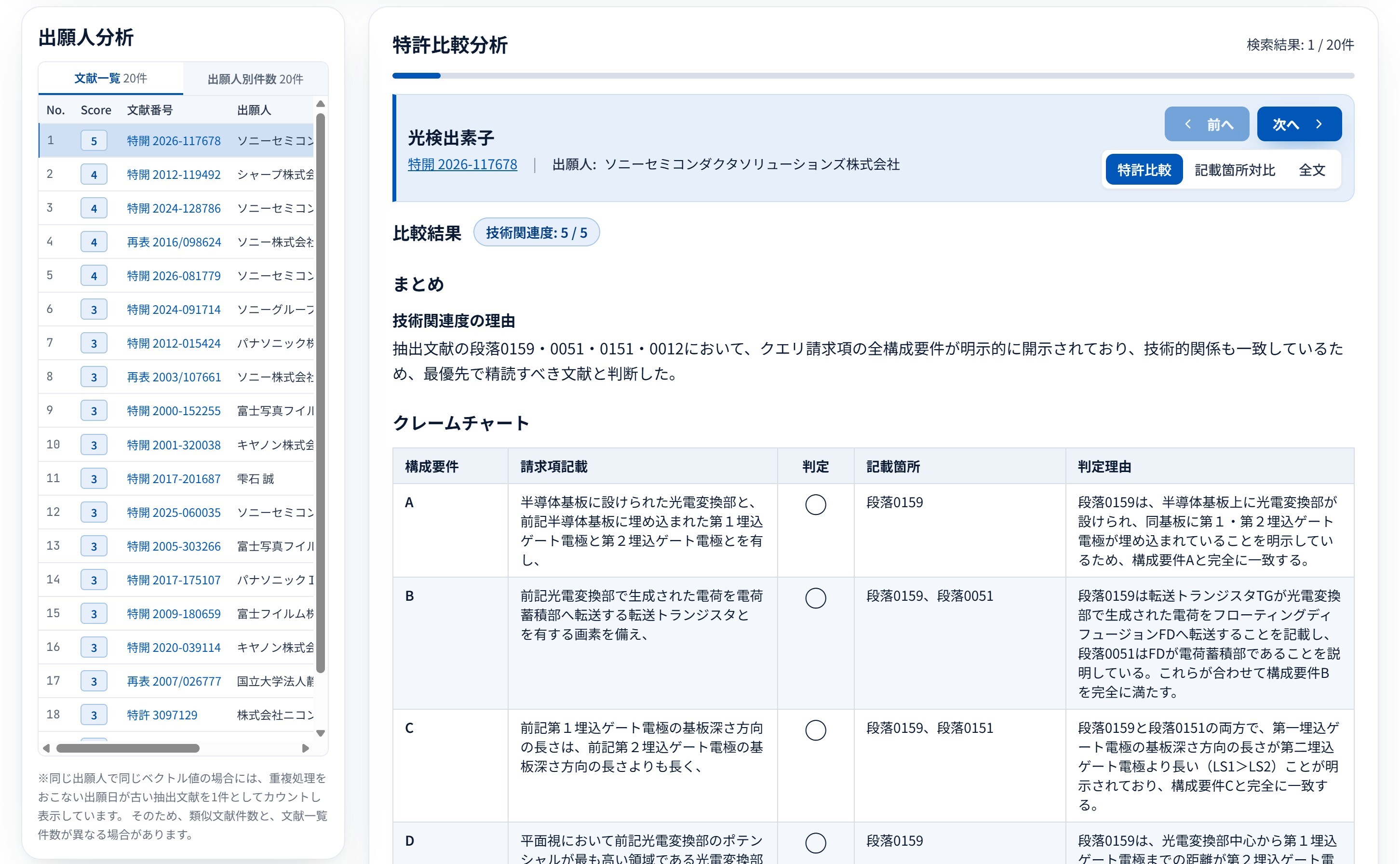Open document 特開 2026-117678 in list
1400x864 pixels.
click(174, 141)
